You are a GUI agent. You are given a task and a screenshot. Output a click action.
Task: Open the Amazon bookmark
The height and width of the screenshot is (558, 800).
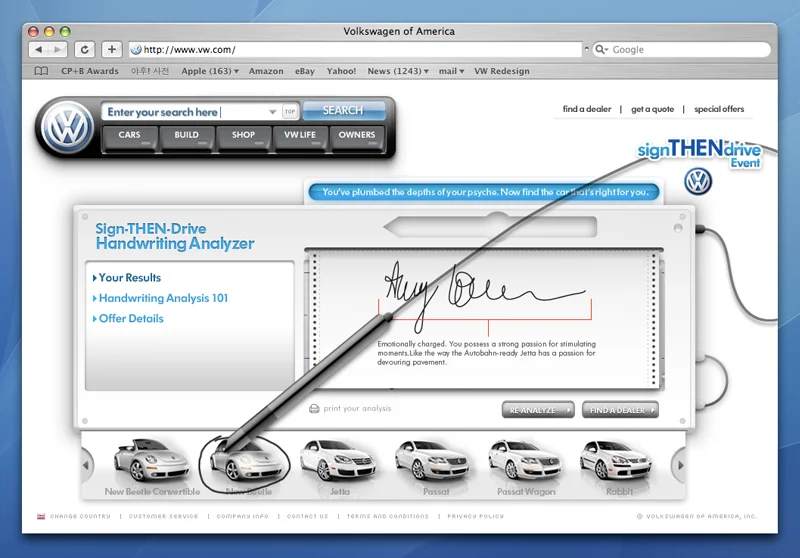tap(266, 71)
